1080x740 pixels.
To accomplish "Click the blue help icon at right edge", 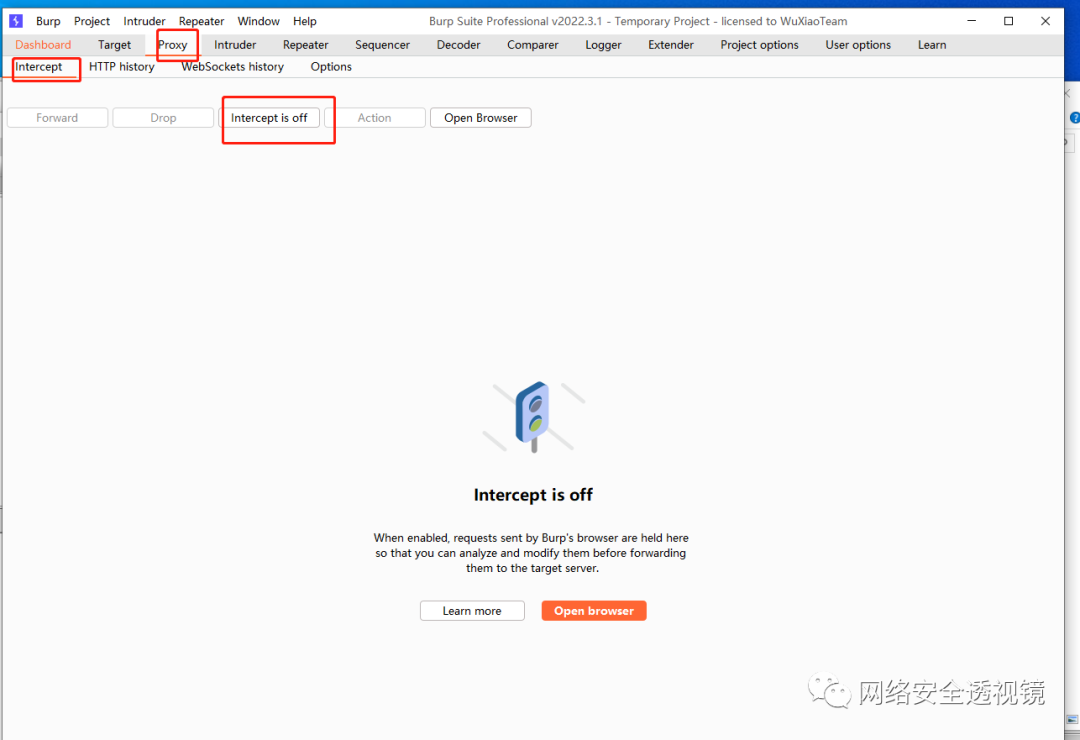I will [x=1074, y=118].
